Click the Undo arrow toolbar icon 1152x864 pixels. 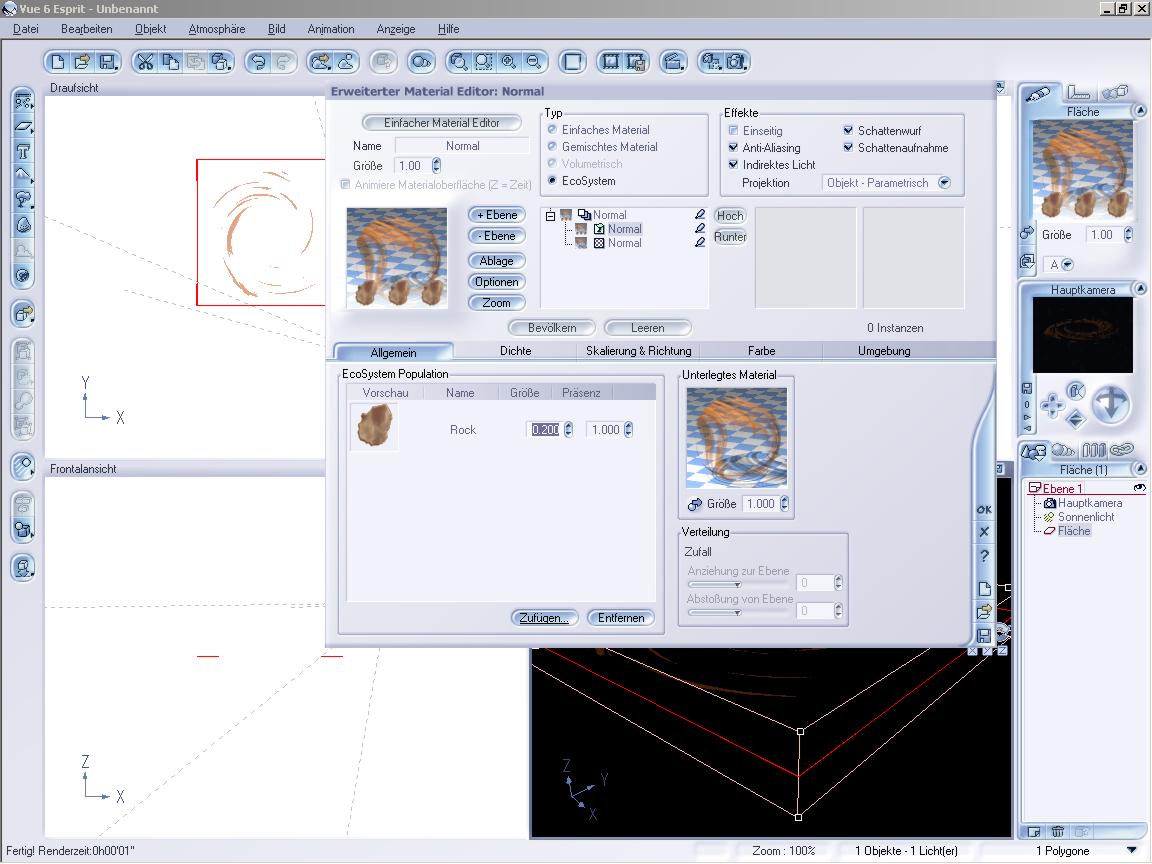coord(258,62)
